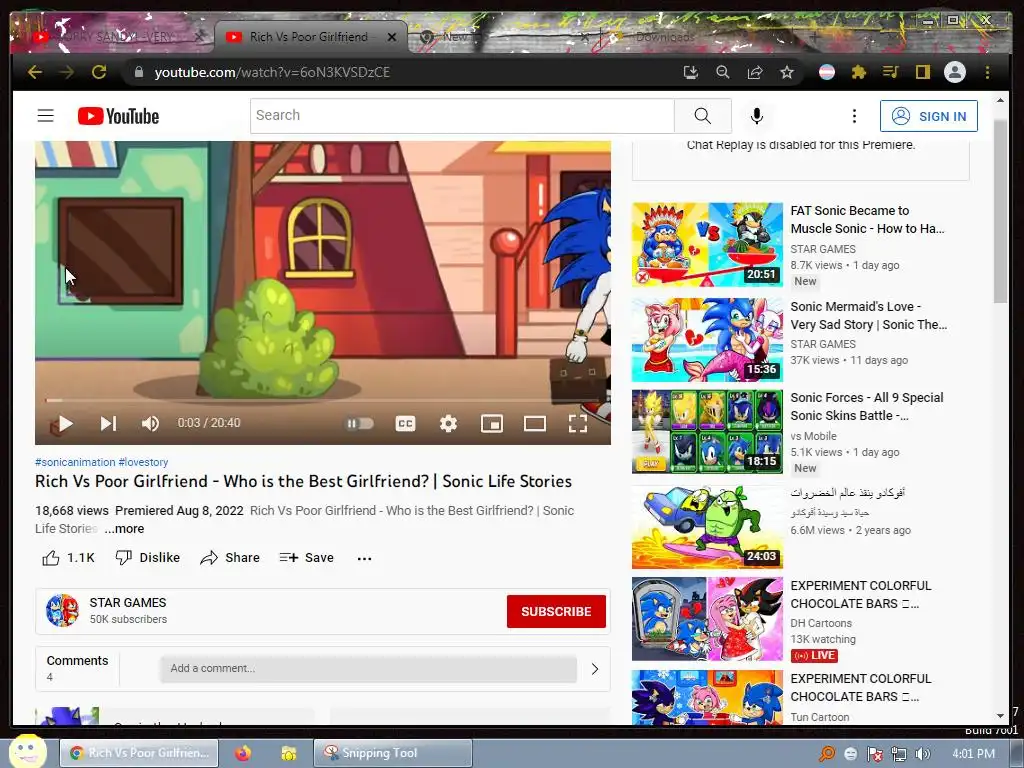Click the Dislike button
This screenshot has width=1024, height=768.
[x=148, y=558]
